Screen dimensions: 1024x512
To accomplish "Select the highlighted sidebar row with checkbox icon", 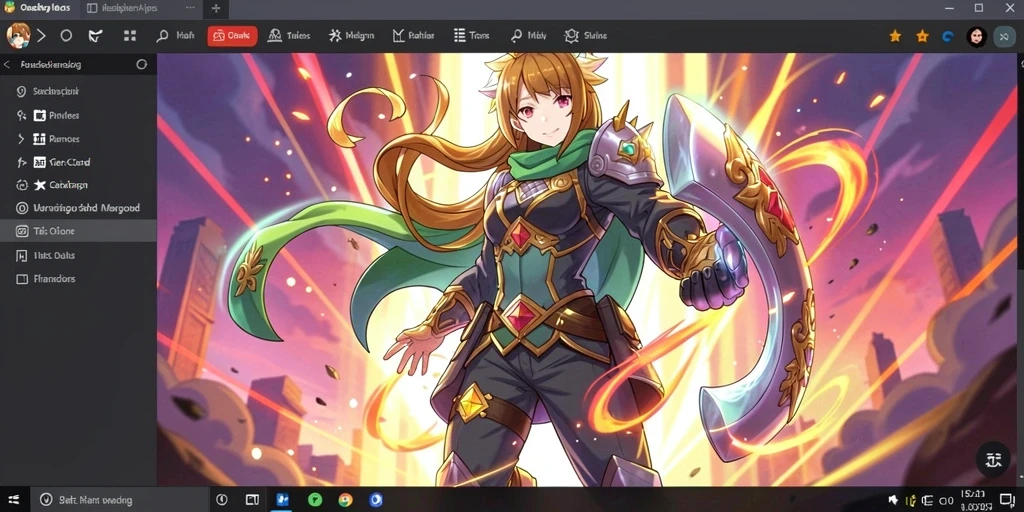I will (78, 231).
